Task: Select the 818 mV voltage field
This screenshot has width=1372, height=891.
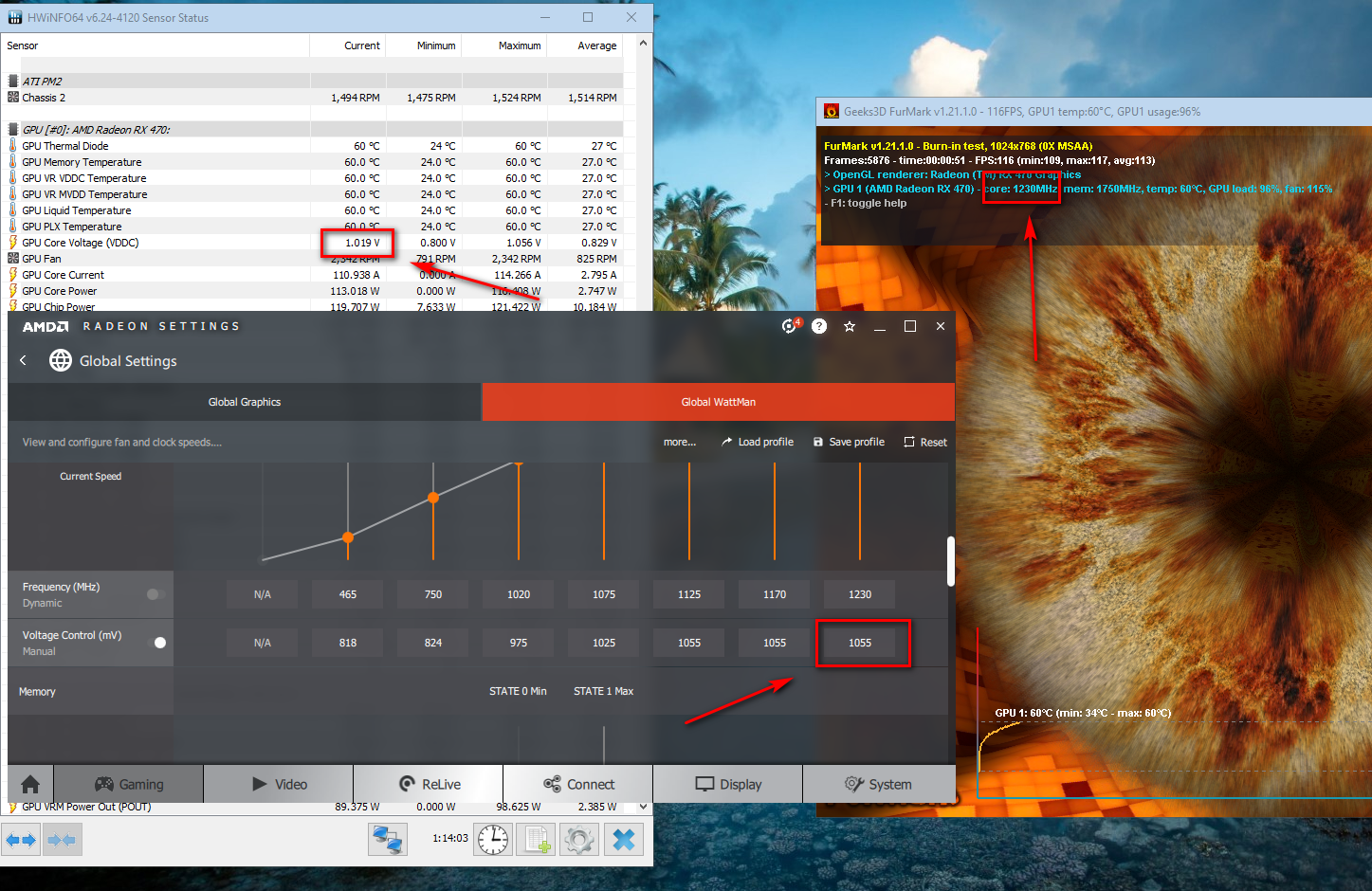Action: pos(348,643)
